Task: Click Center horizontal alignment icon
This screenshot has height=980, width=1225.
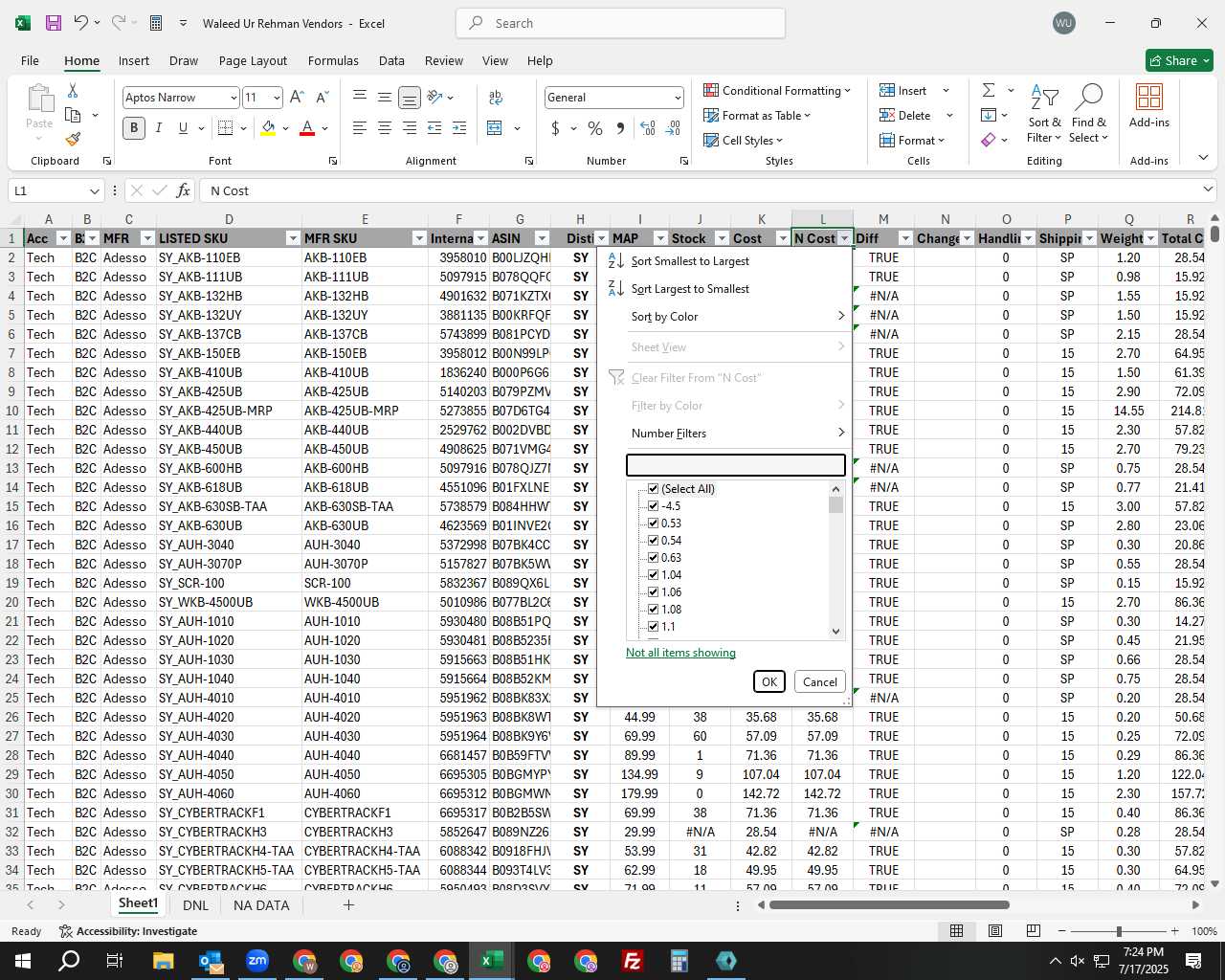Action: tap(385, 127)
